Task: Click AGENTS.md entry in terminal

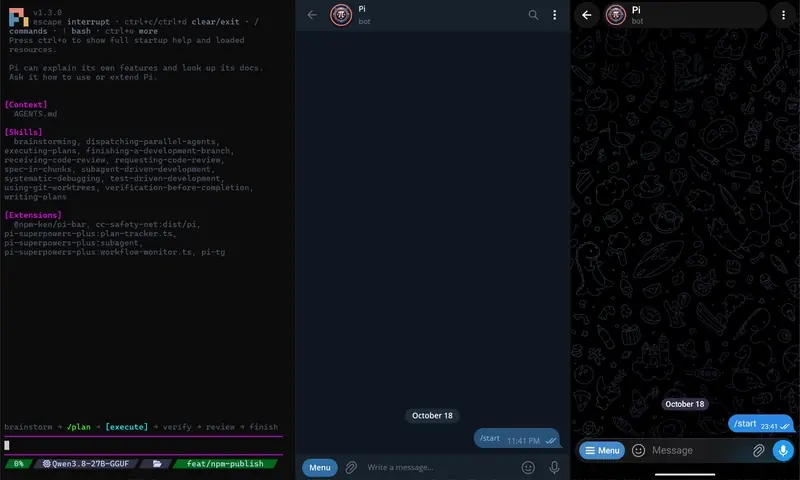Action: pyautogui.click(x=35, y=114)
